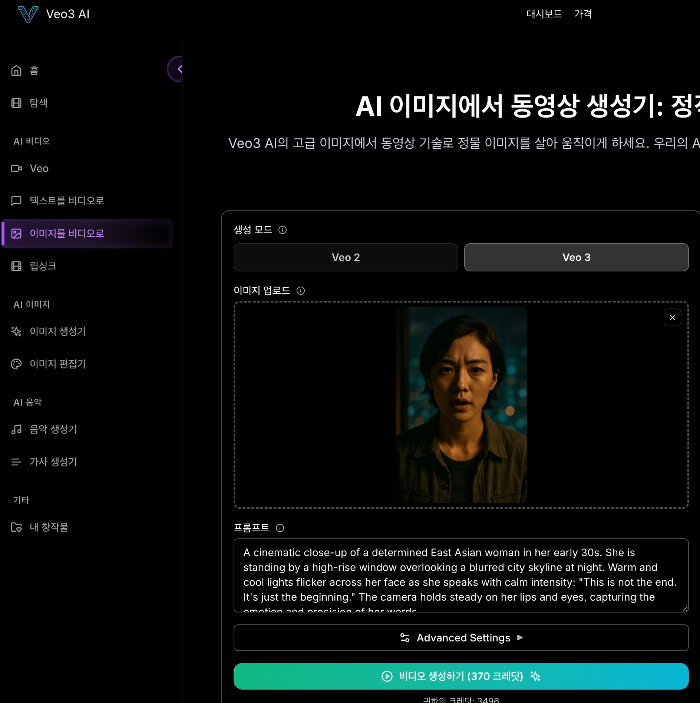Click the lines icon for 가사 생성기
Viewport: 700px width, 703px height.
[x=16, y=462]
